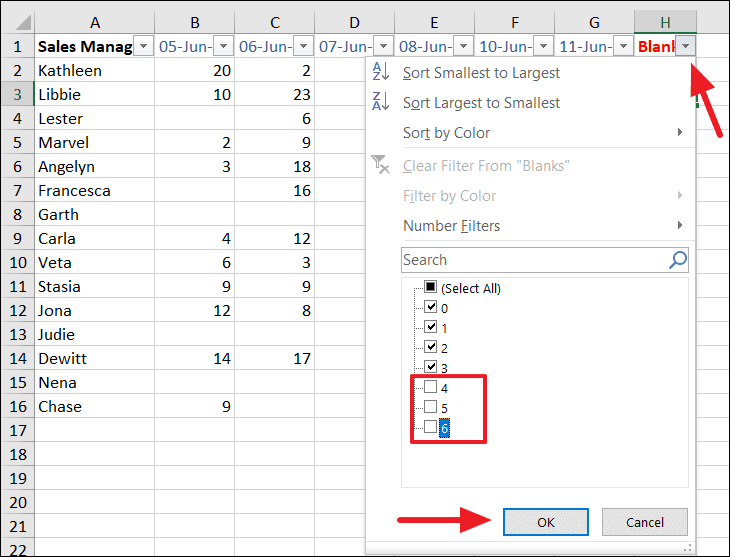This screenshot has width=730, height=557.
Task: Confirm the filter with the OK button
Action: (546, 522)
